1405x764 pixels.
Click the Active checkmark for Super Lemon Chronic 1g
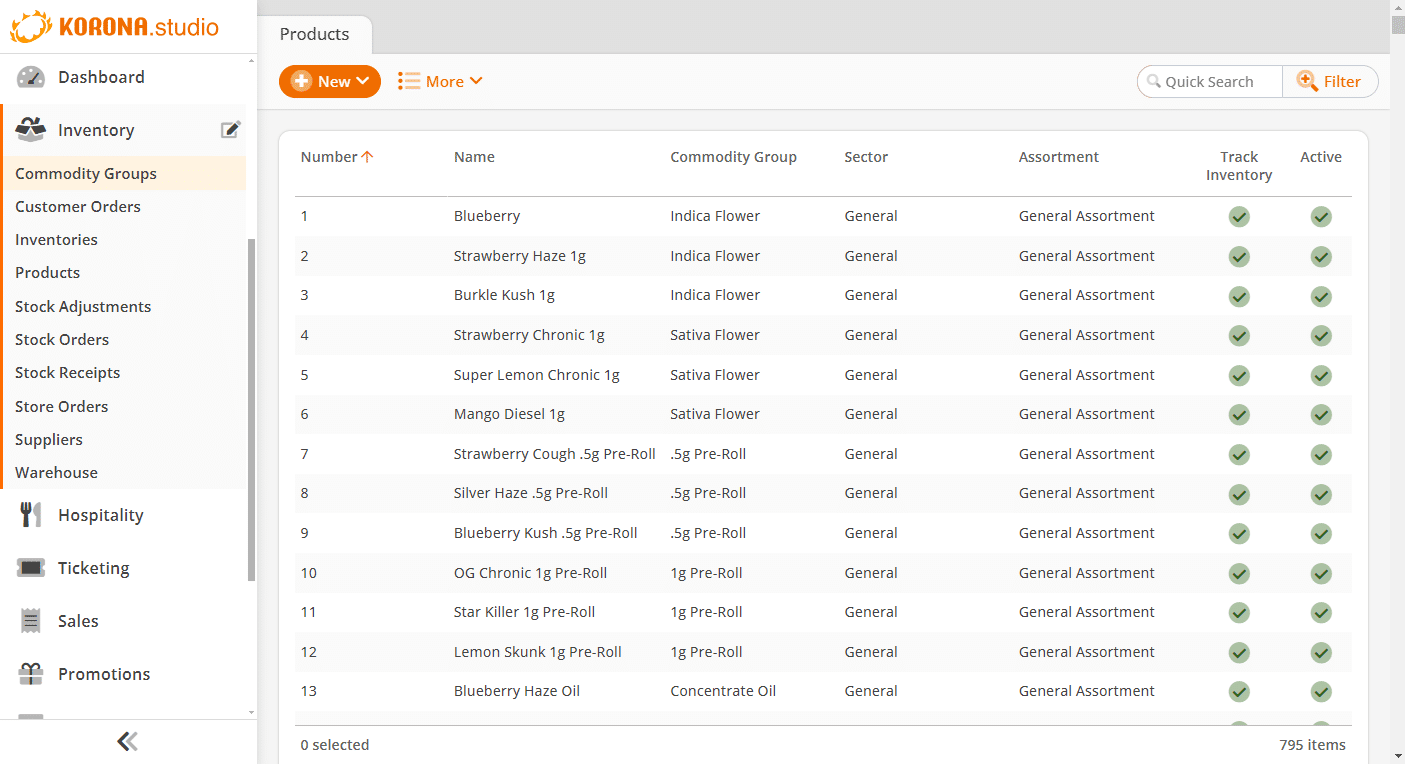(1321, 376)
